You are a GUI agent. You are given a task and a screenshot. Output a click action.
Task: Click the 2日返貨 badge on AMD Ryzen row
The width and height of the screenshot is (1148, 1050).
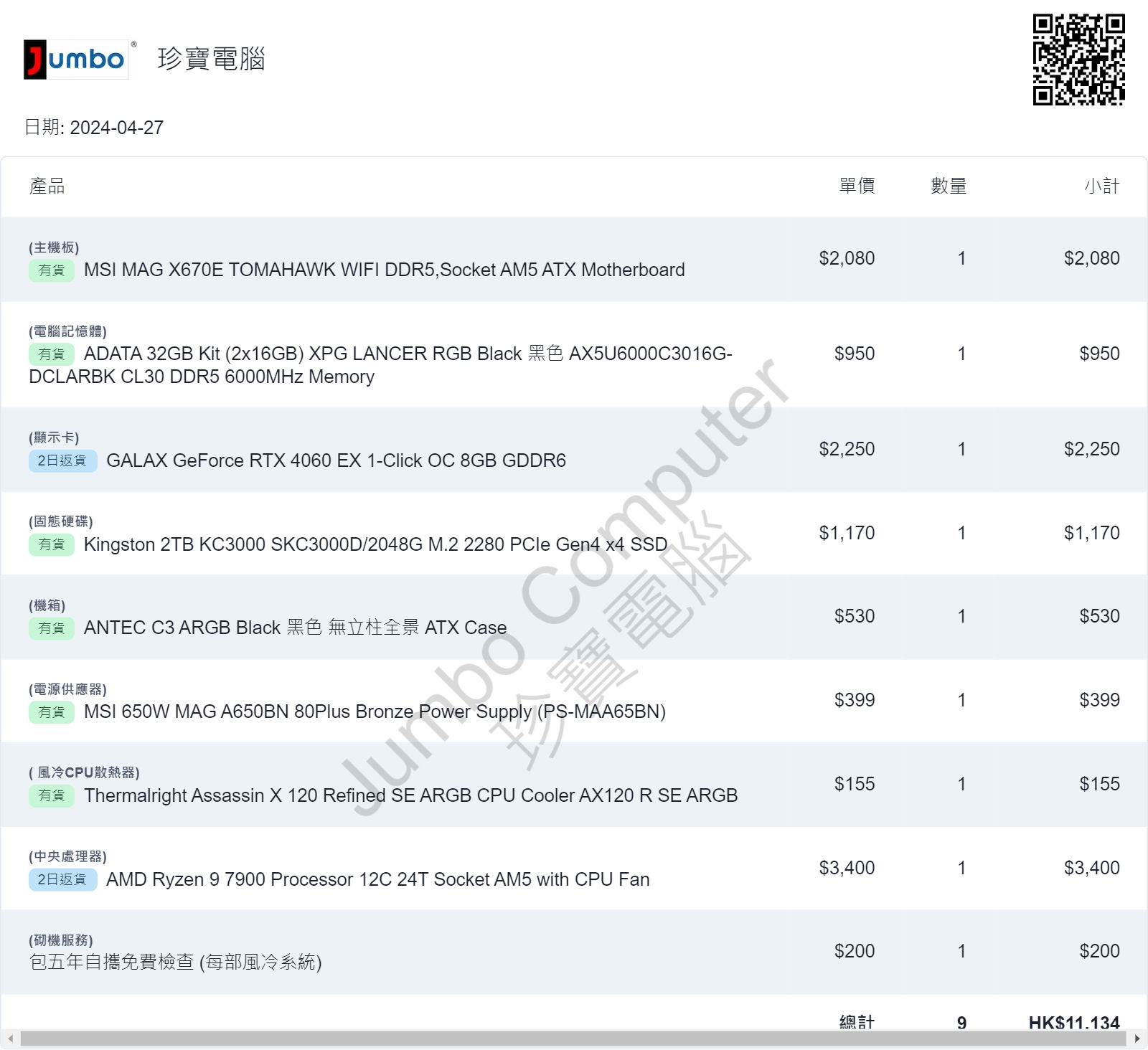coord(62,879)
